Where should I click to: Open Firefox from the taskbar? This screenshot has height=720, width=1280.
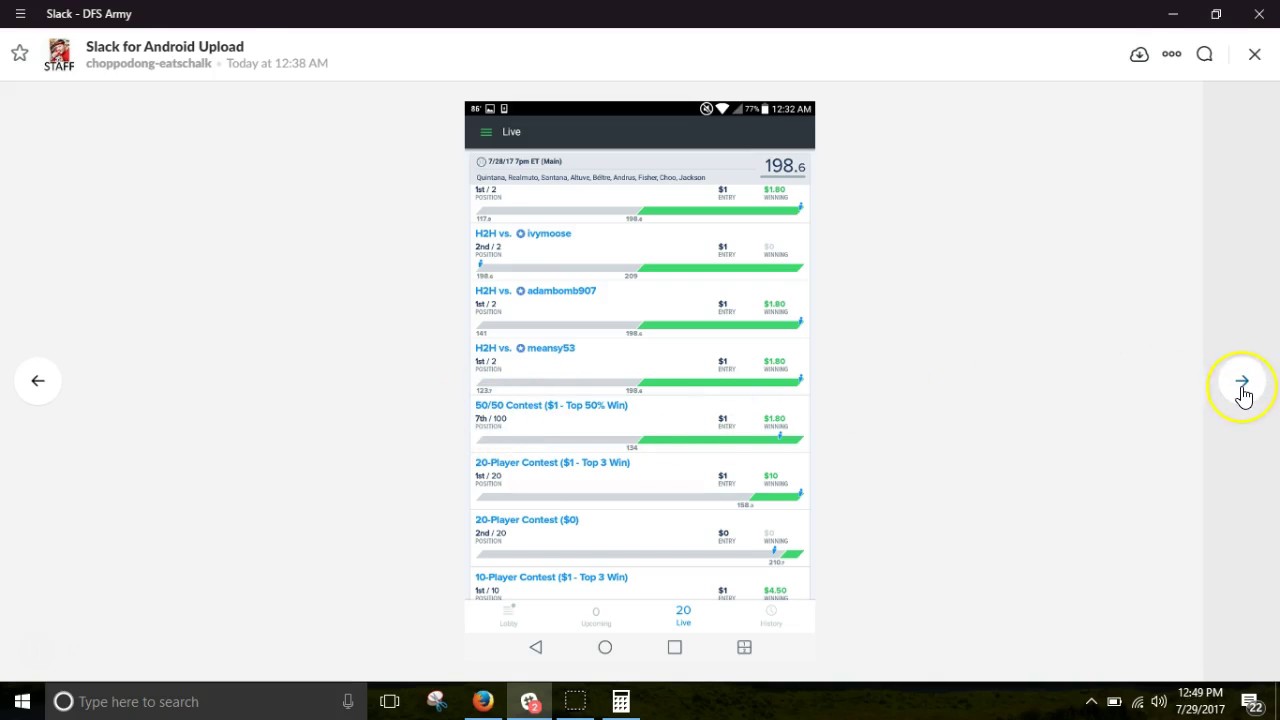pyautogui.click(x=483, y=701)
